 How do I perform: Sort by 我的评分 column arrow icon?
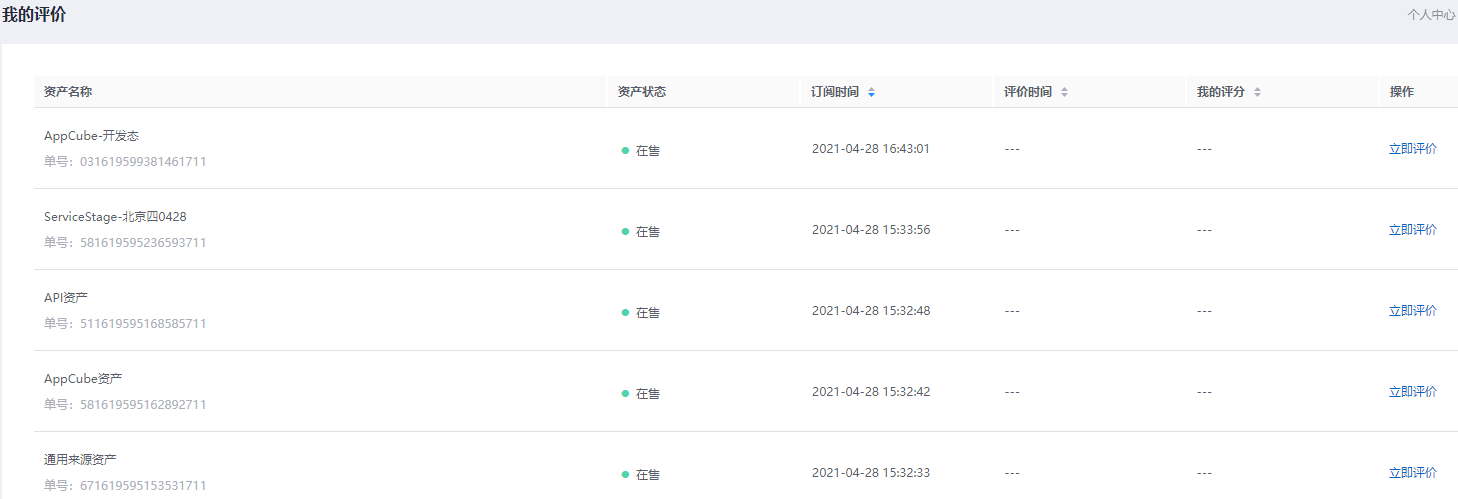pos(1257,92)
